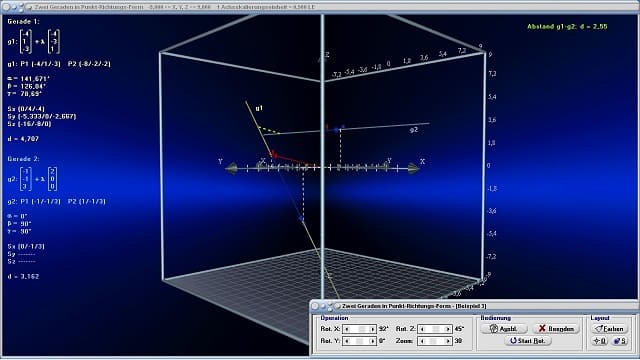
Task: Click the Zoom scrollbar thumb
Action: (433, 341)
